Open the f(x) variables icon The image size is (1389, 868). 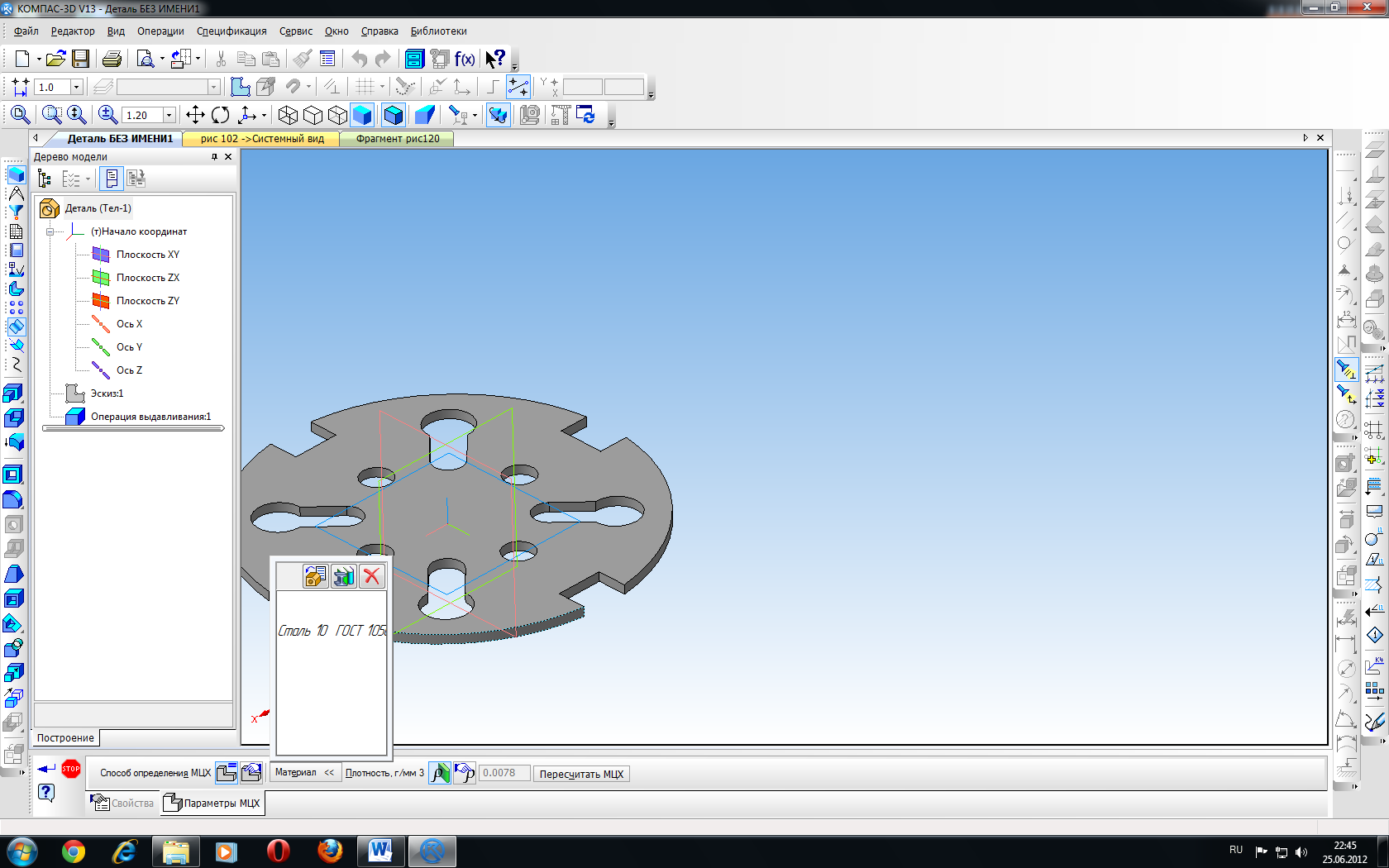[x=465, y=59]
